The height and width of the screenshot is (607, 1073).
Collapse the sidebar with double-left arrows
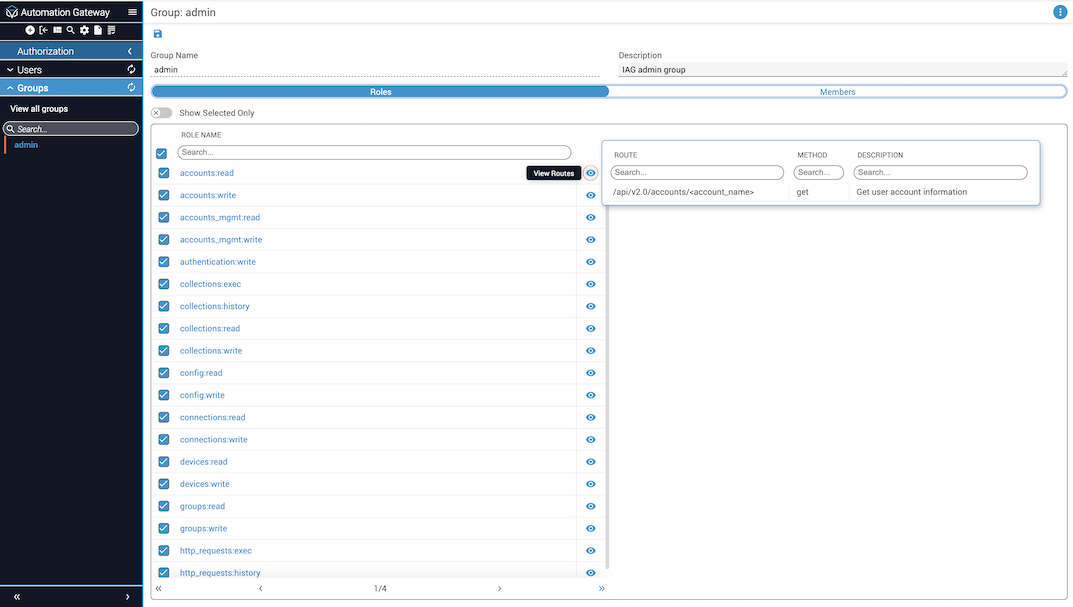[x=17, y=597]
